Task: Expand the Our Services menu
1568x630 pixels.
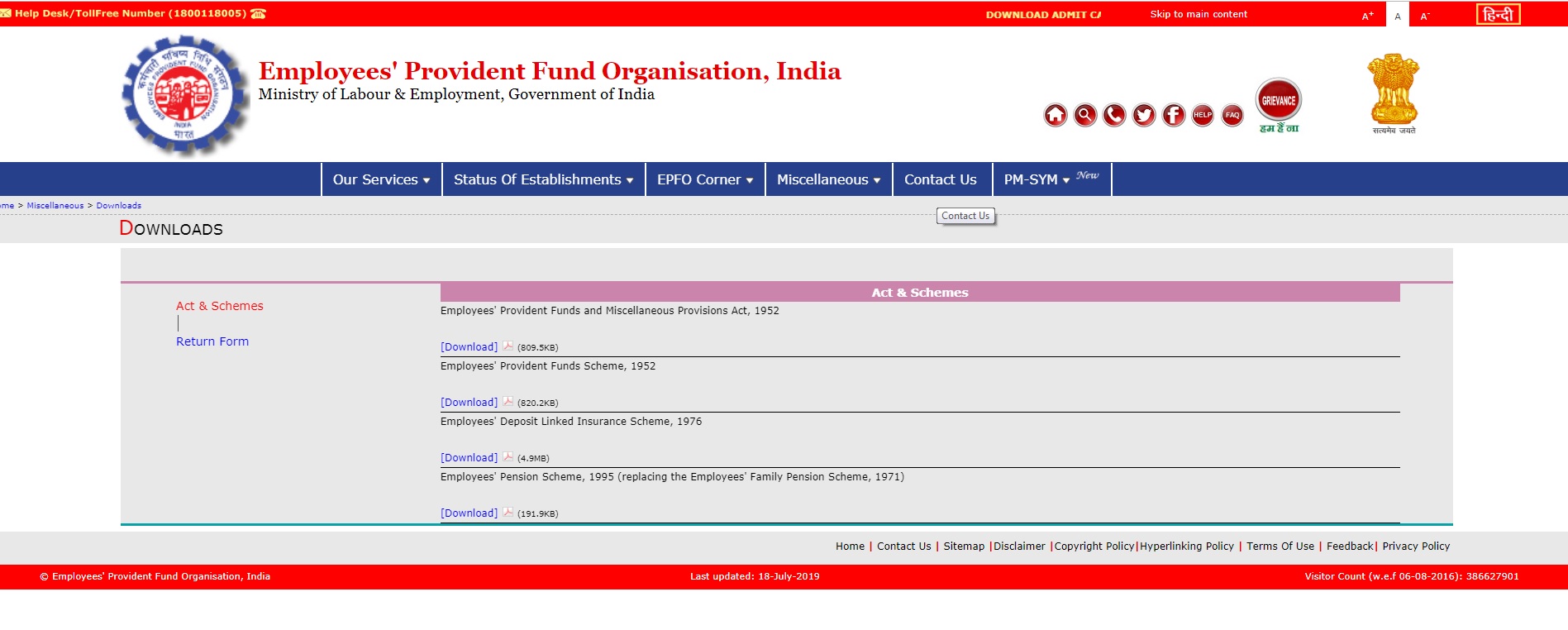Action: coord(381,179)
